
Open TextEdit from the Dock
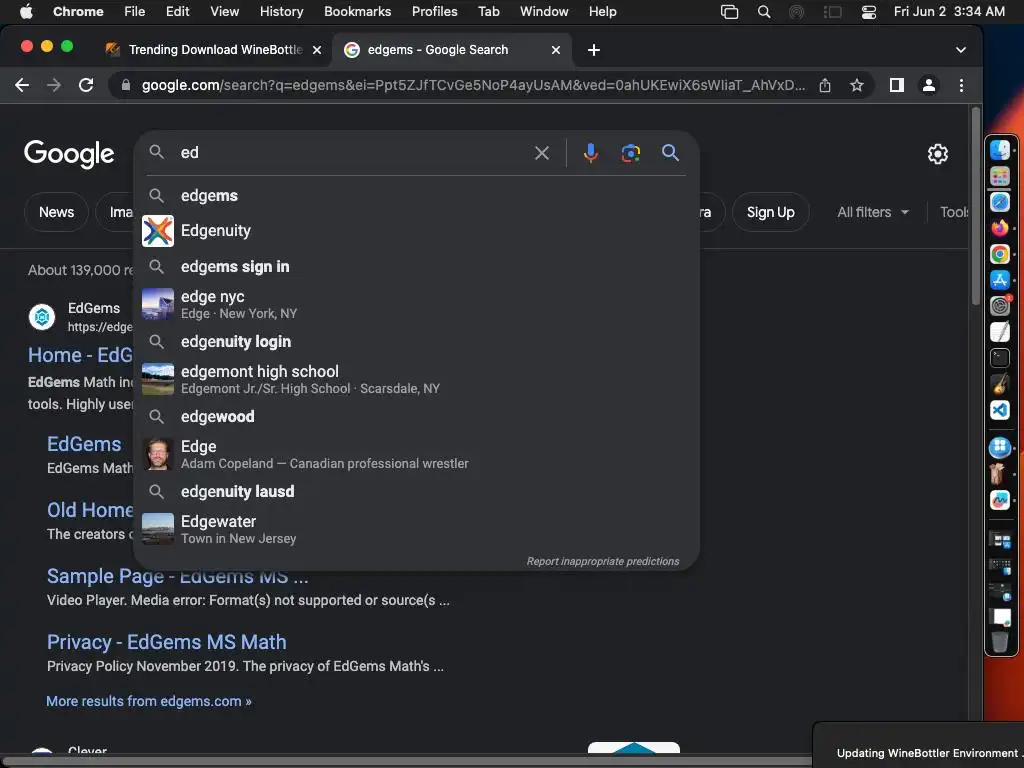1000,332
